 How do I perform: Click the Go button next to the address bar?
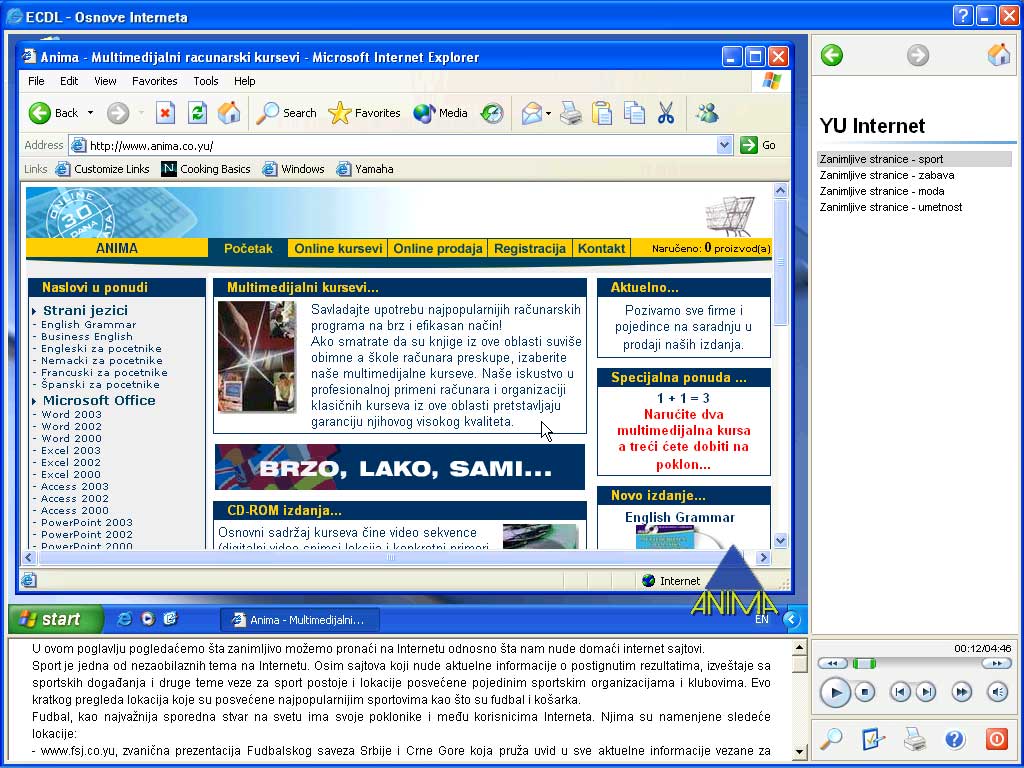click(755, 145)
